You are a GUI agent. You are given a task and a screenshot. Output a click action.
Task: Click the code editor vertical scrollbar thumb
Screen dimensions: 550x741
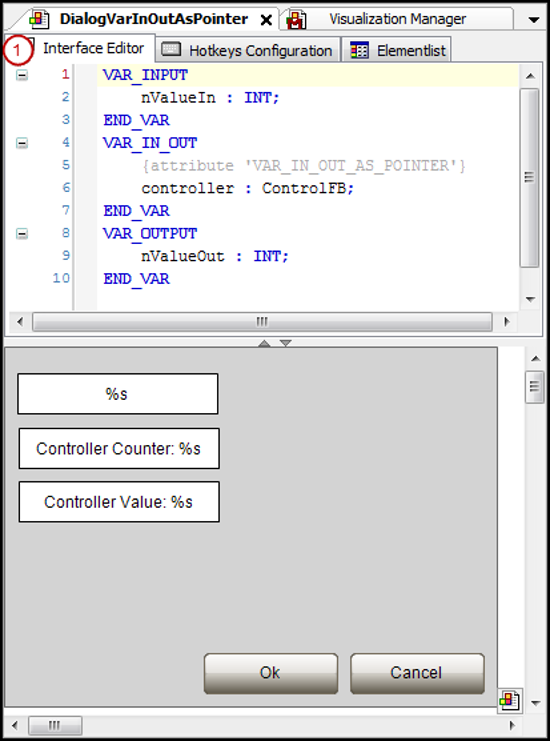530,178
